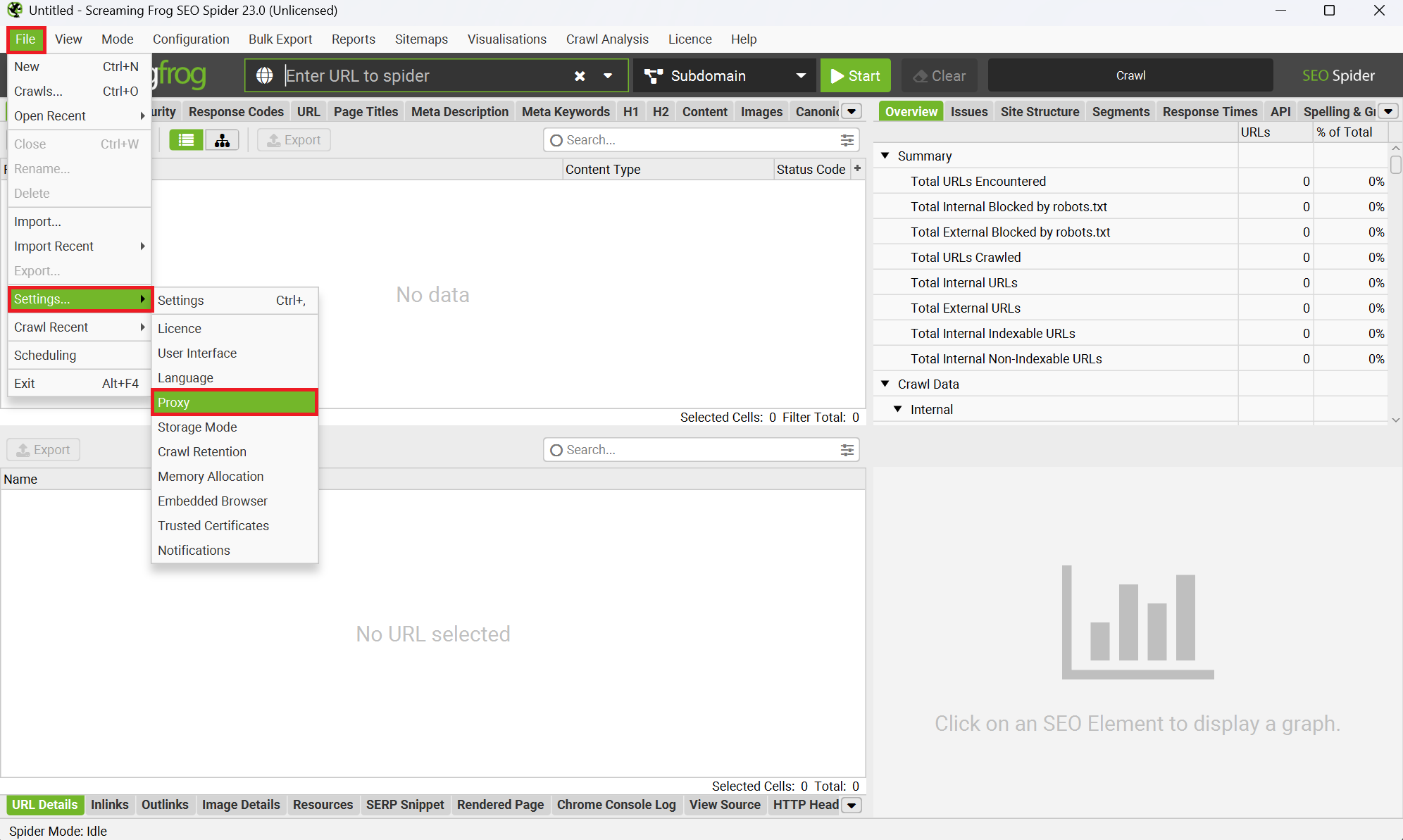This screenshot has width=1403, height=840.
Task: Open upper search filter options icon
Action: coord(847,140)
